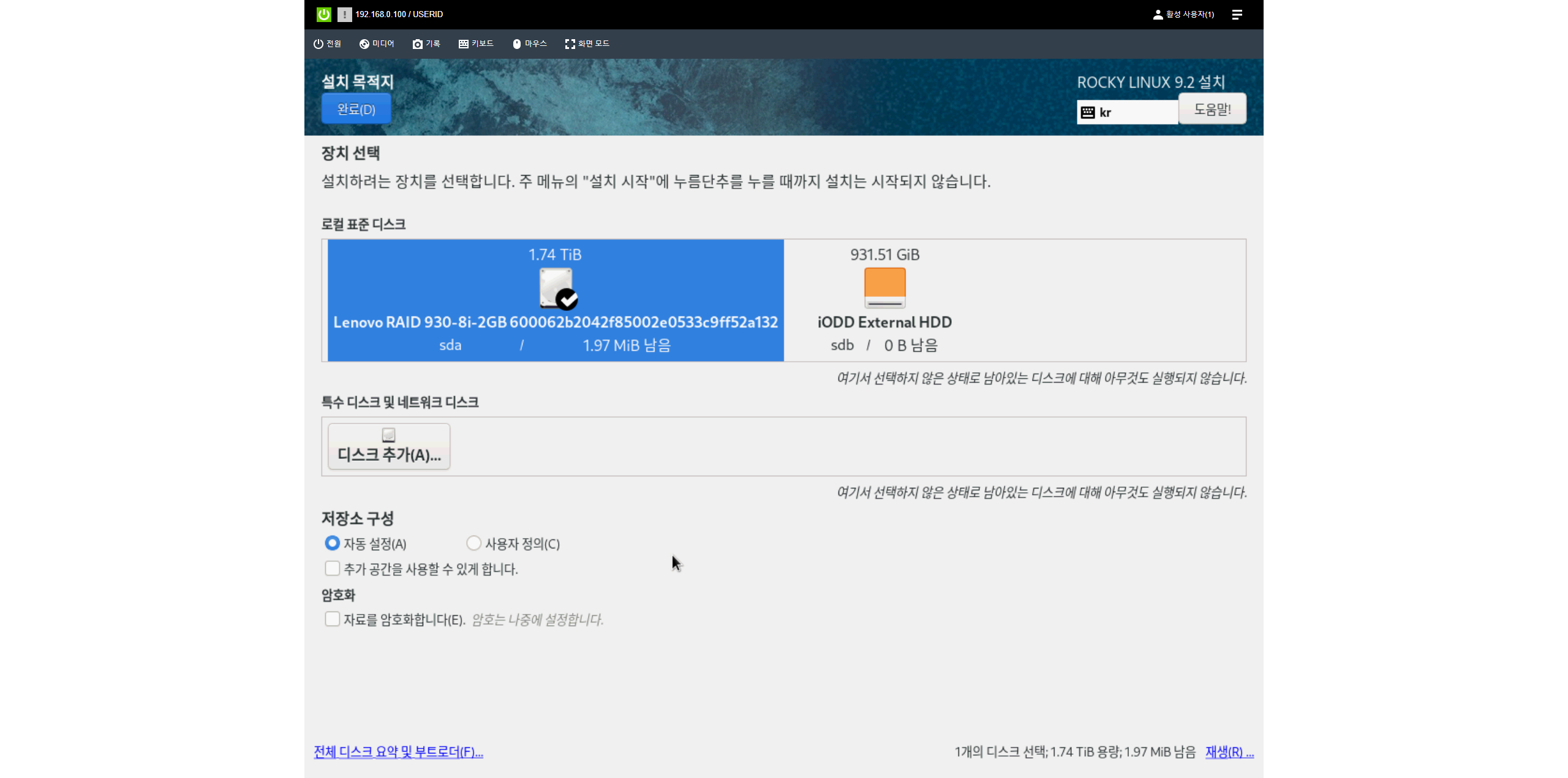Enable 추가 공간을 사용할 수 있게 합니다 checkbox
This screenshot has height=778, width=1568.
click(x=332, y=569)
